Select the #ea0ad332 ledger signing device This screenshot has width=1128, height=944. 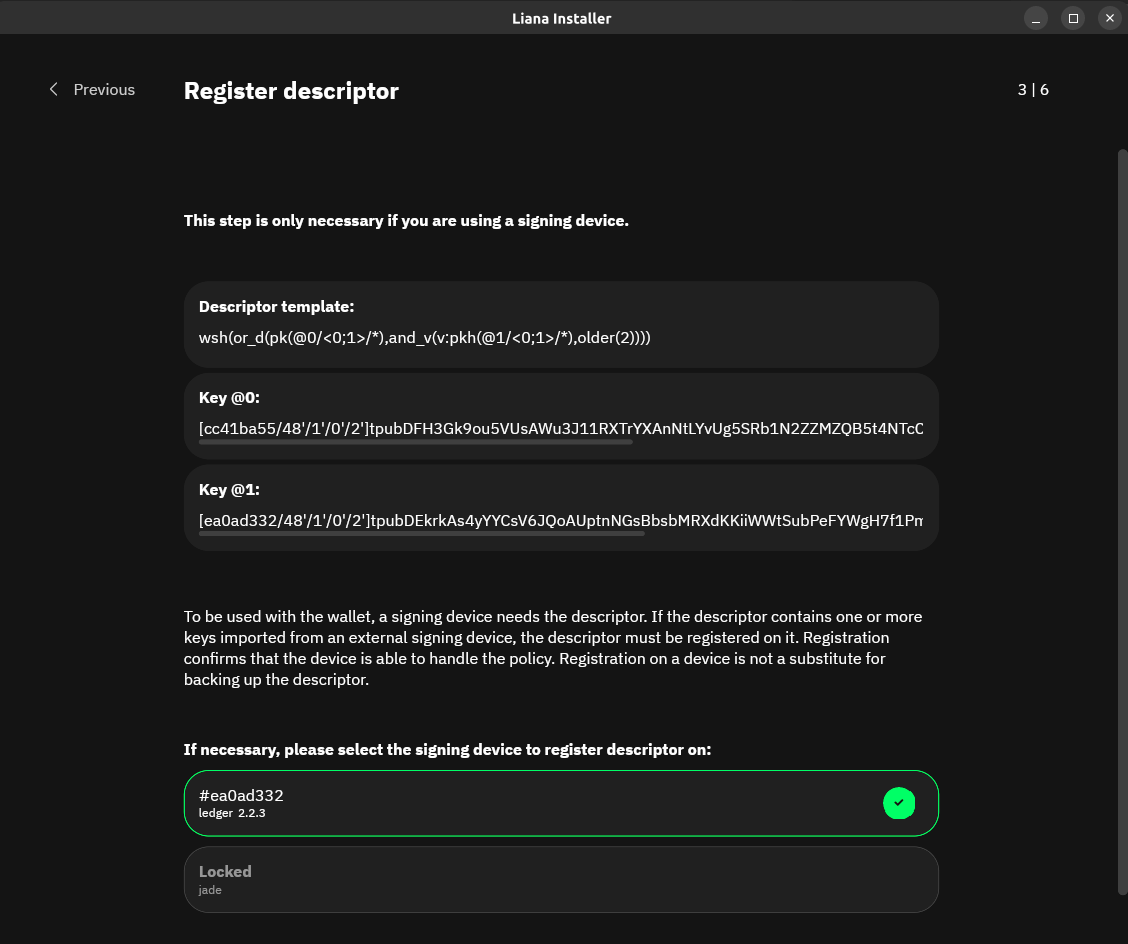[561, 803]
